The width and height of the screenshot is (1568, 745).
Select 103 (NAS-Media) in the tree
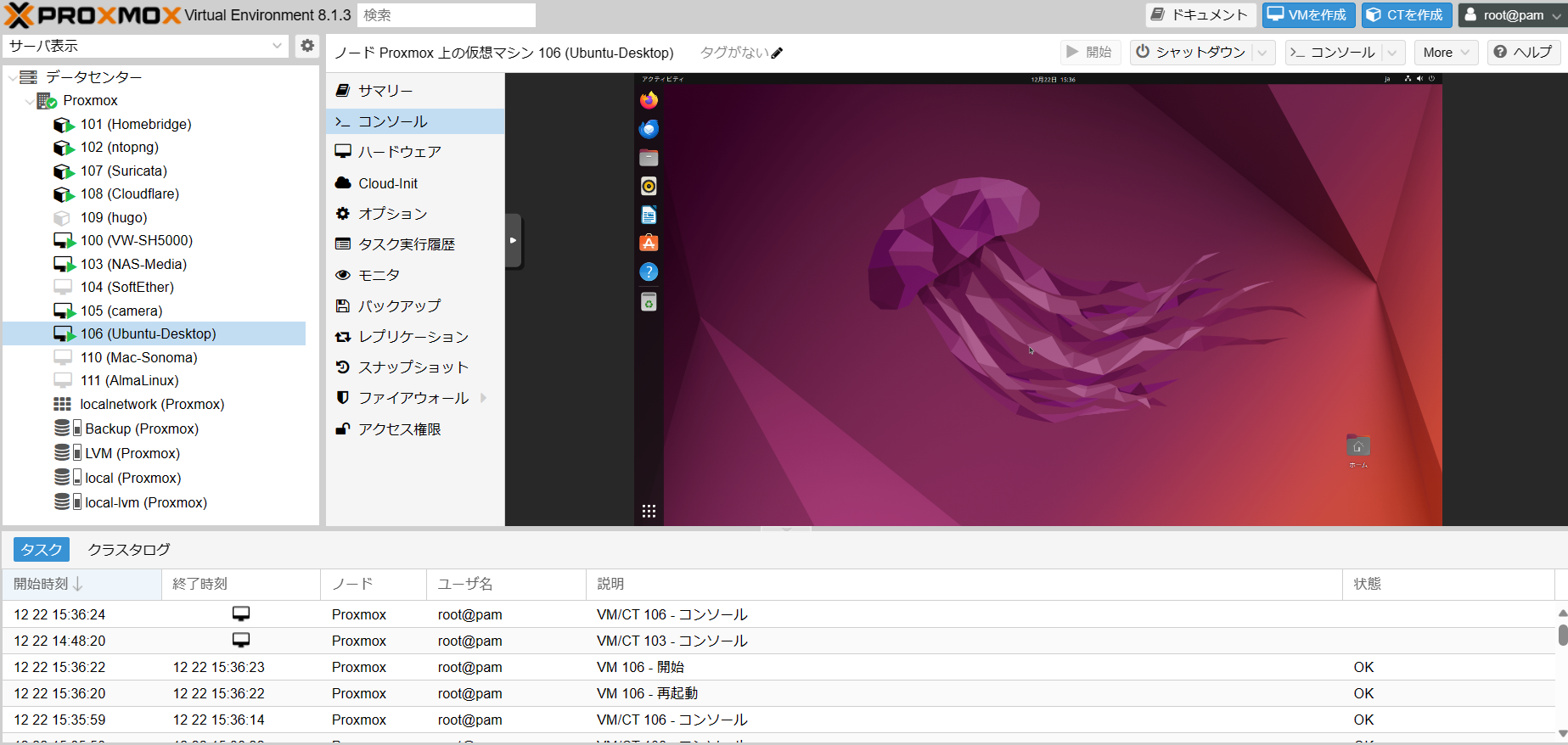(x=133, y=264)
